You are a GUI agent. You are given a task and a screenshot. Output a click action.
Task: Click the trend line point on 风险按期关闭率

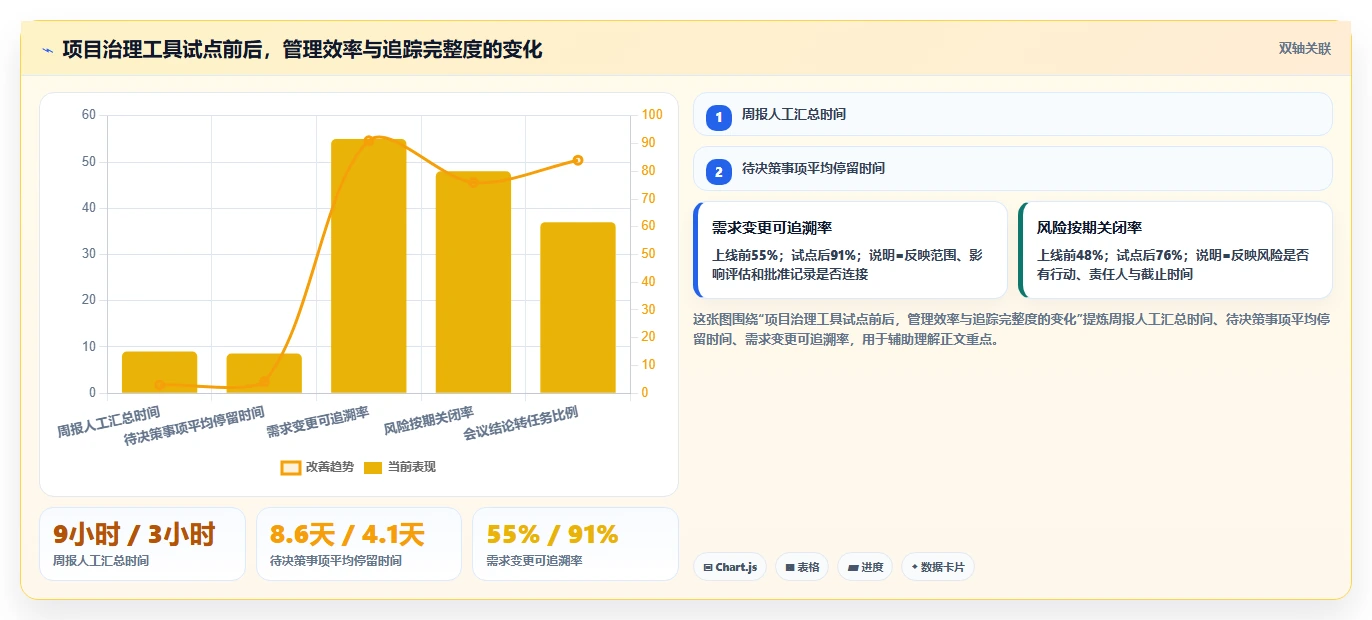pos(473,182)
